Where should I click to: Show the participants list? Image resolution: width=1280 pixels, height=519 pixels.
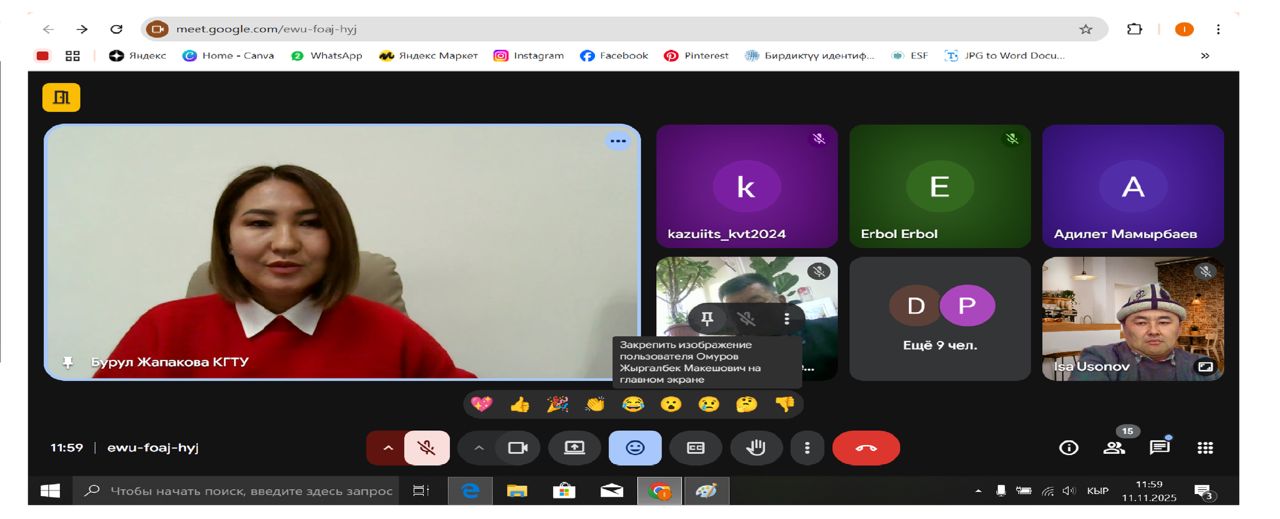1114,448
